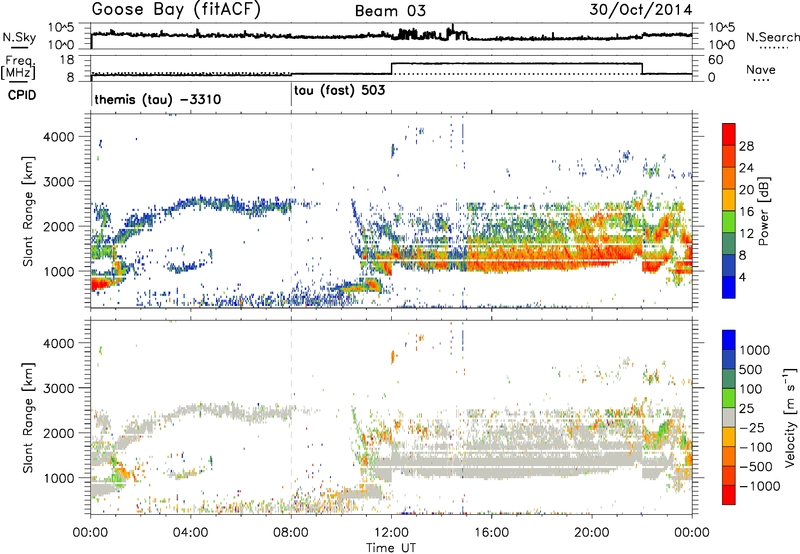The height and width of the screenshot is (554, 800).
Task: Click the 'Velocity [m s-1]' colorbar label
Action: [789, 417]
